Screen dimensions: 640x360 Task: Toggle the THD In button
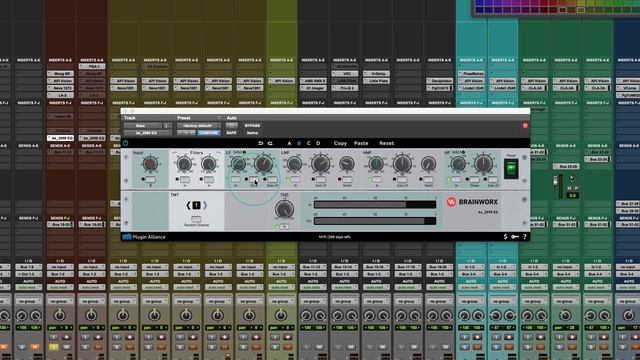coord(284,227)
